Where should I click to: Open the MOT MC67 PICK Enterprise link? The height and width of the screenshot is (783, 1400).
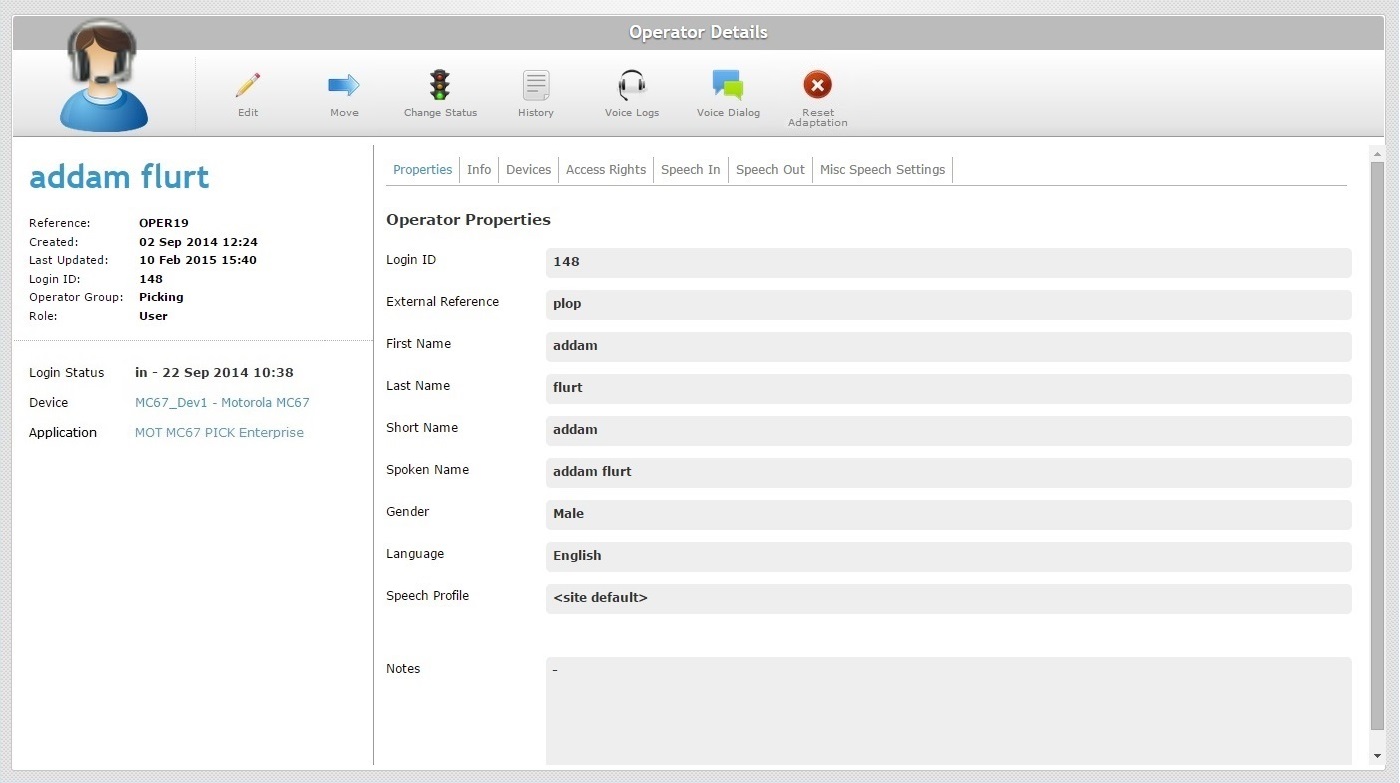[x=219, y=433]
